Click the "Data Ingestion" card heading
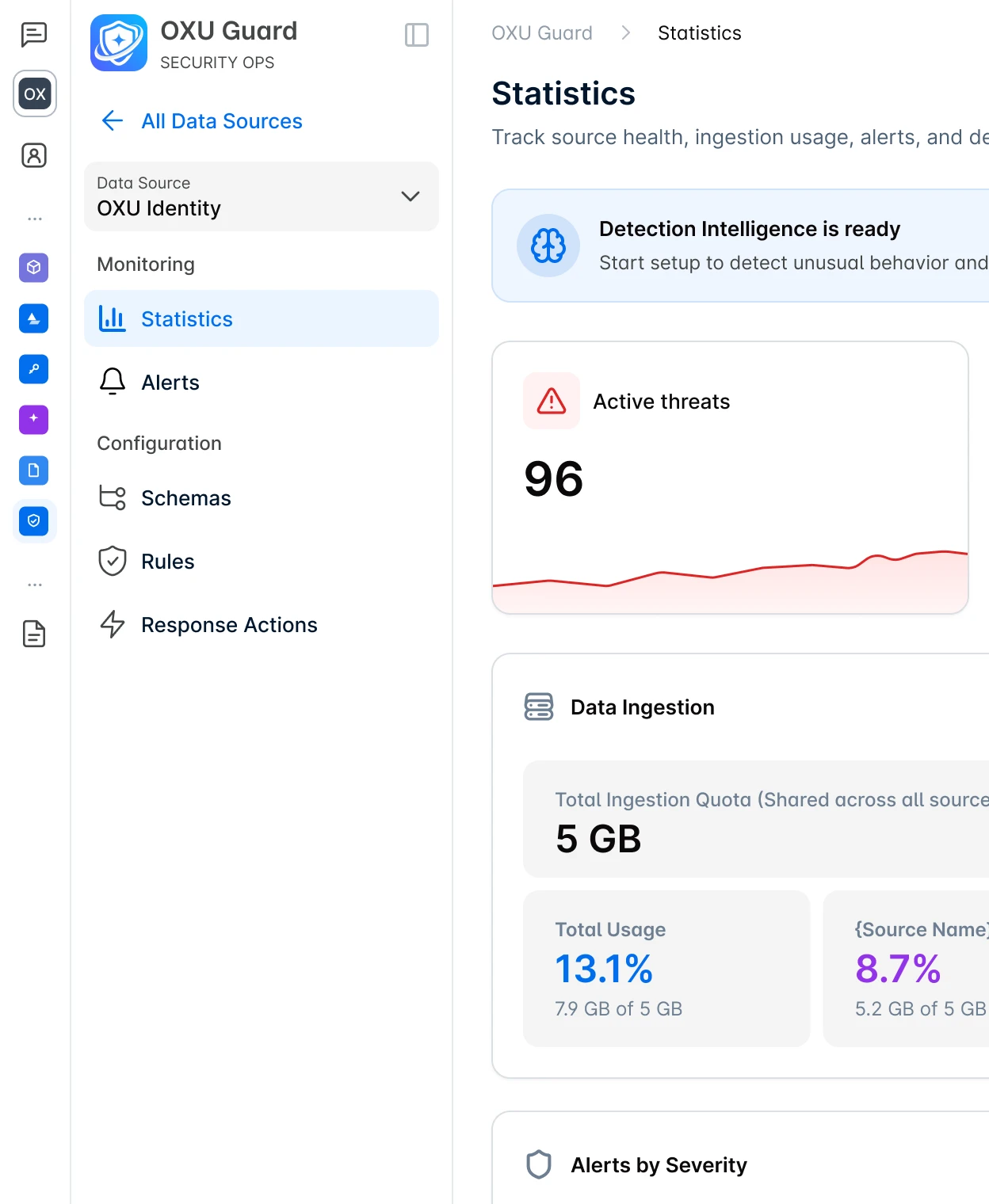This screenshot has width=989, height=1204. 643,707
